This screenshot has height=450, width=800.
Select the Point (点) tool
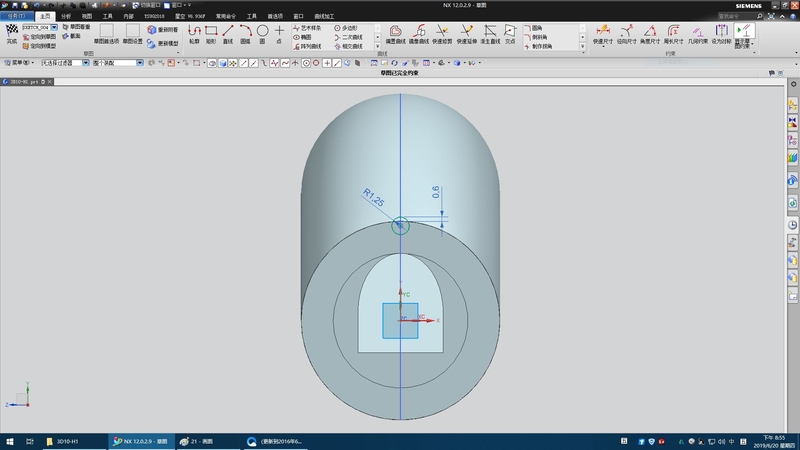point(279,32)
